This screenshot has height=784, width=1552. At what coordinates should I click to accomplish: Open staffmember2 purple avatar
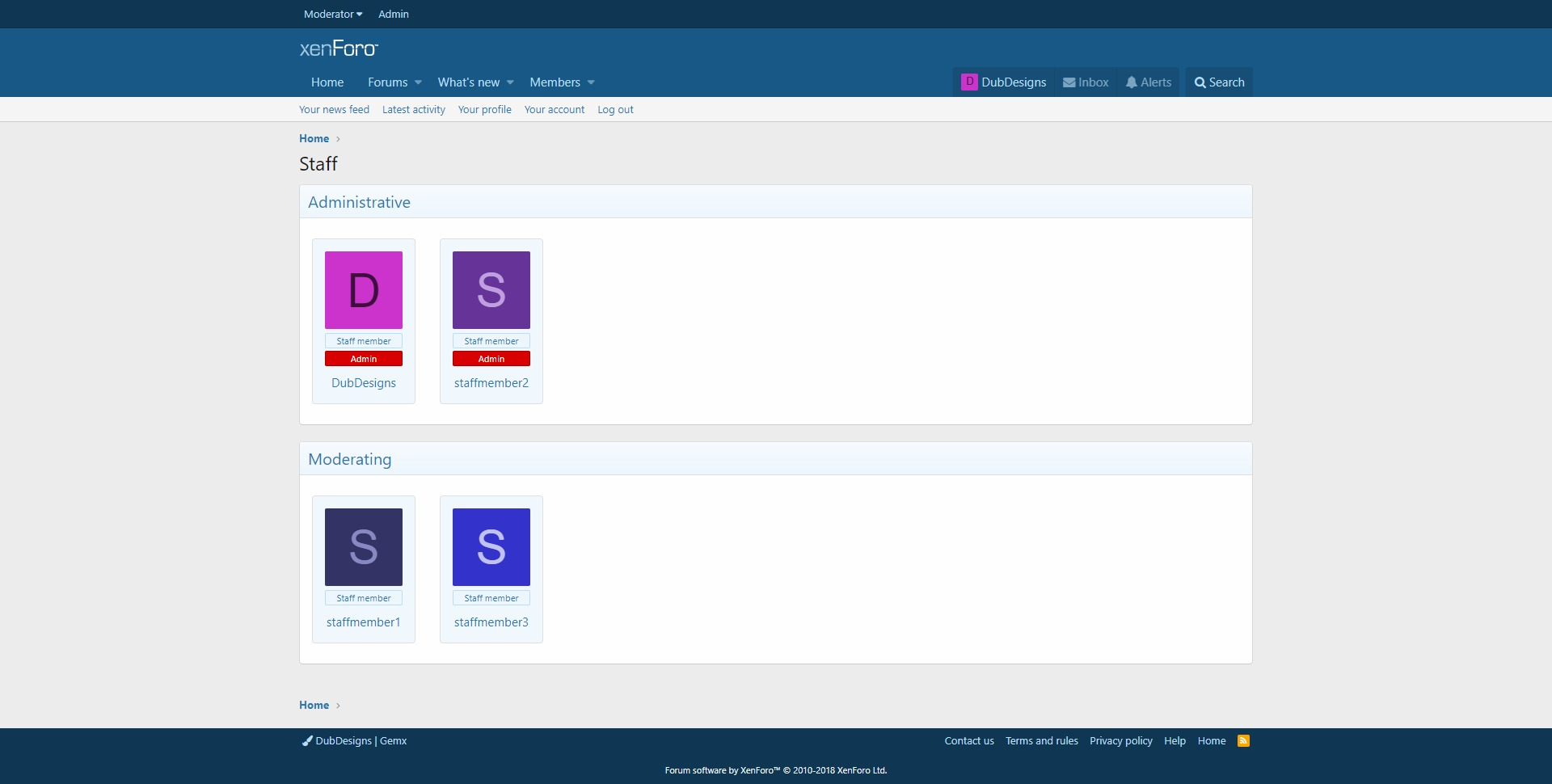pos(491,290)
